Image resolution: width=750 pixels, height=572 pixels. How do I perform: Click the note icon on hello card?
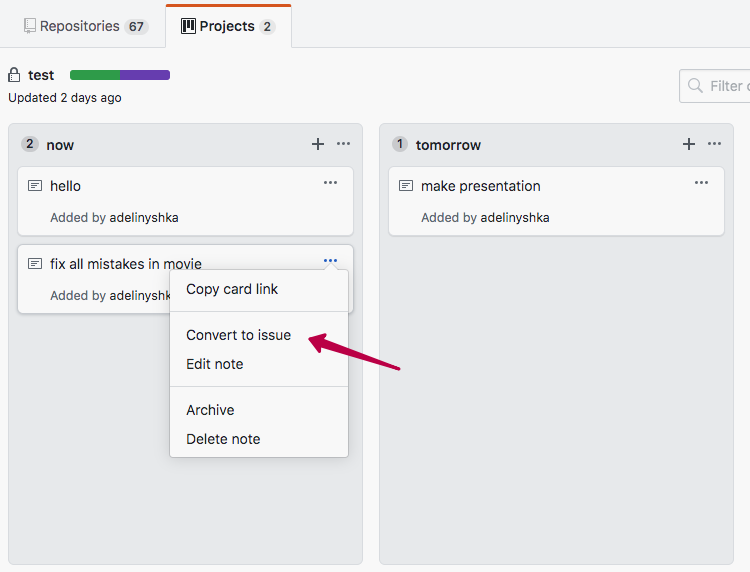click(35, 186)
